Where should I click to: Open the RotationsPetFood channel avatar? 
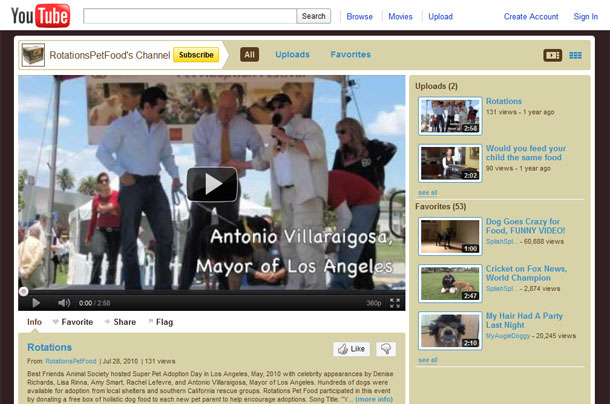tap(33, 55)
